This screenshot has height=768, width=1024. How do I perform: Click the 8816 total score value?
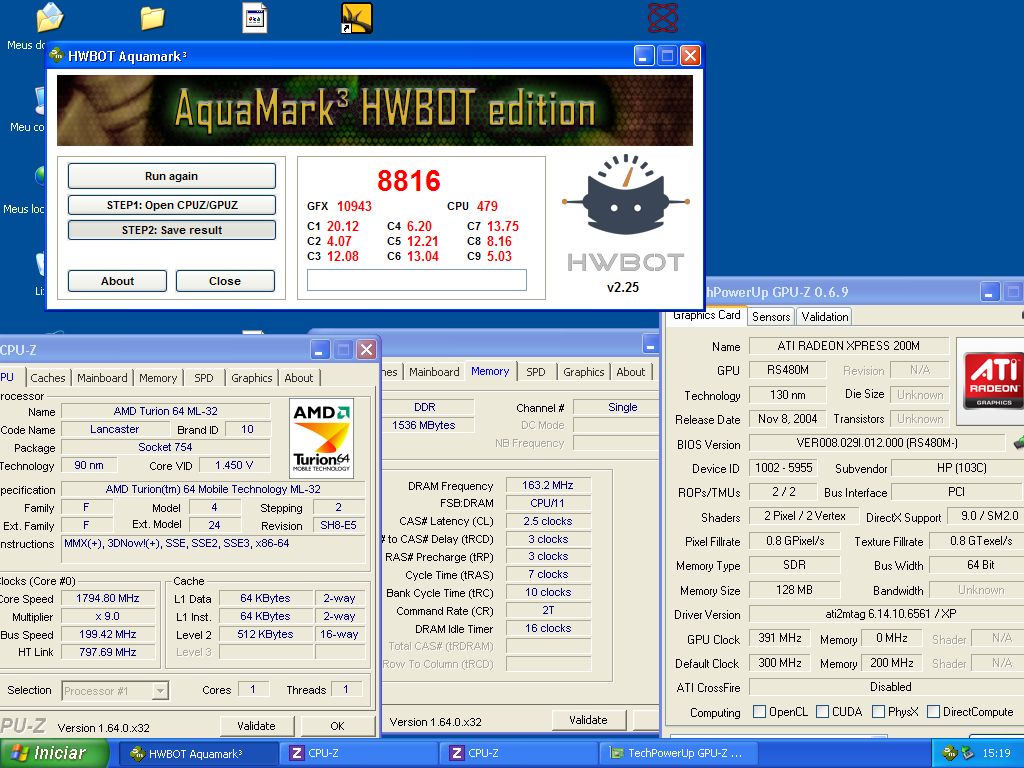coord(409,181)
